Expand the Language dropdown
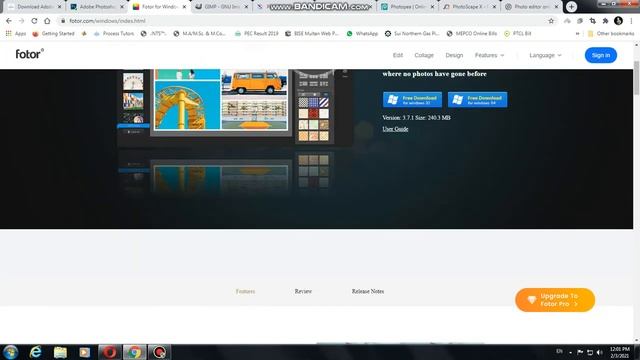This screenshot has height=360, width=640. click(545, 55)
